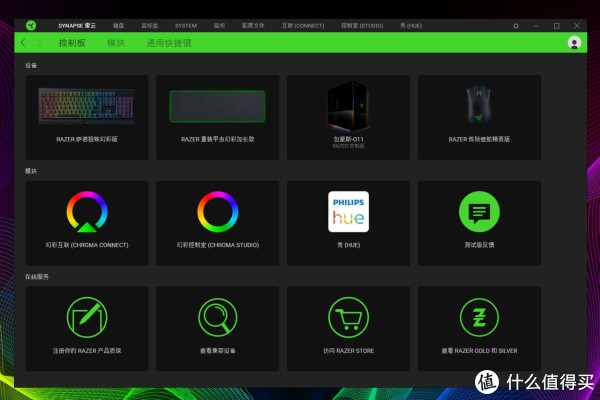Open the SYSTEM tab

(186, 26)
